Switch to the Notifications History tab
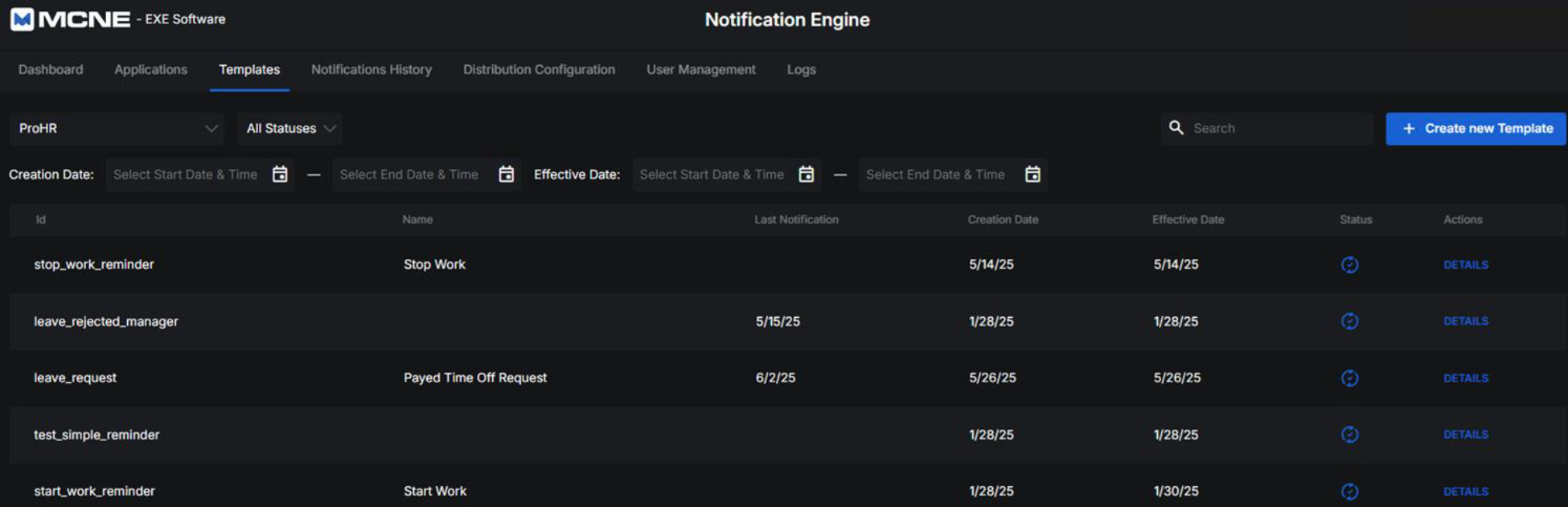 pyautogui.click(x=371, y=70)
